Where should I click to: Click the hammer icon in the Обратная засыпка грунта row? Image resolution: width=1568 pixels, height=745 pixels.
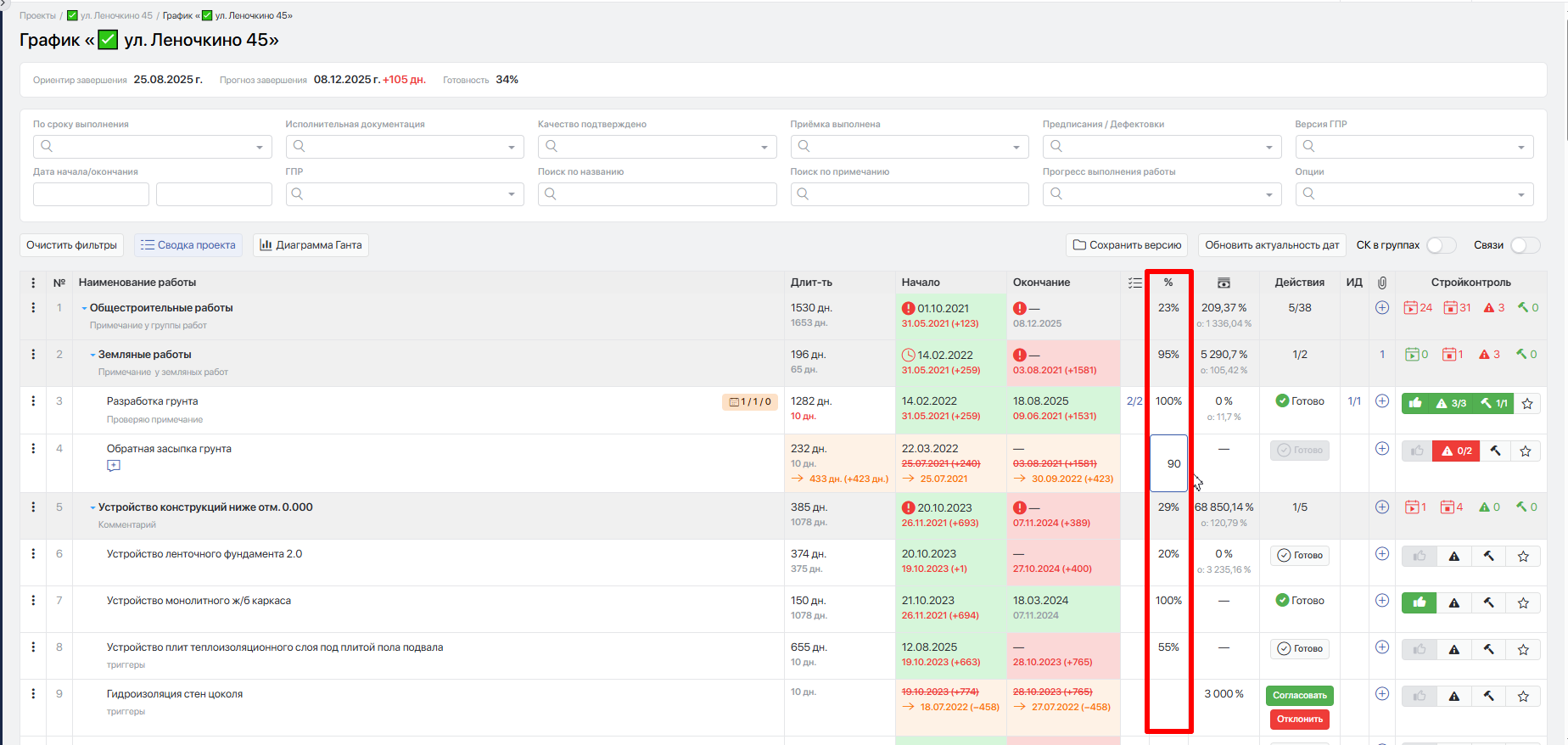tap(1496, 451)
